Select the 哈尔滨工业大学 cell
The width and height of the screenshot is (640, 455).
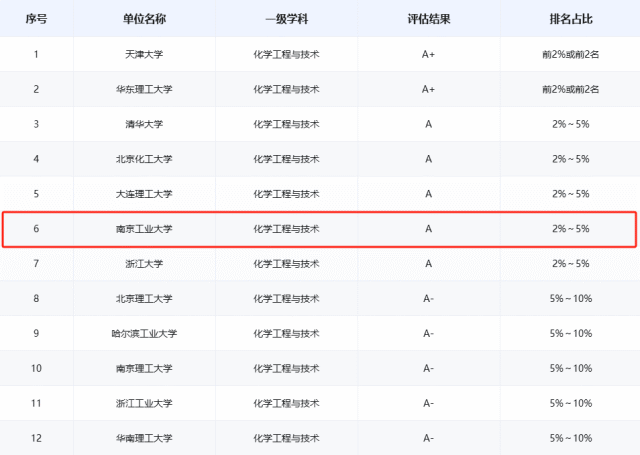144,333
